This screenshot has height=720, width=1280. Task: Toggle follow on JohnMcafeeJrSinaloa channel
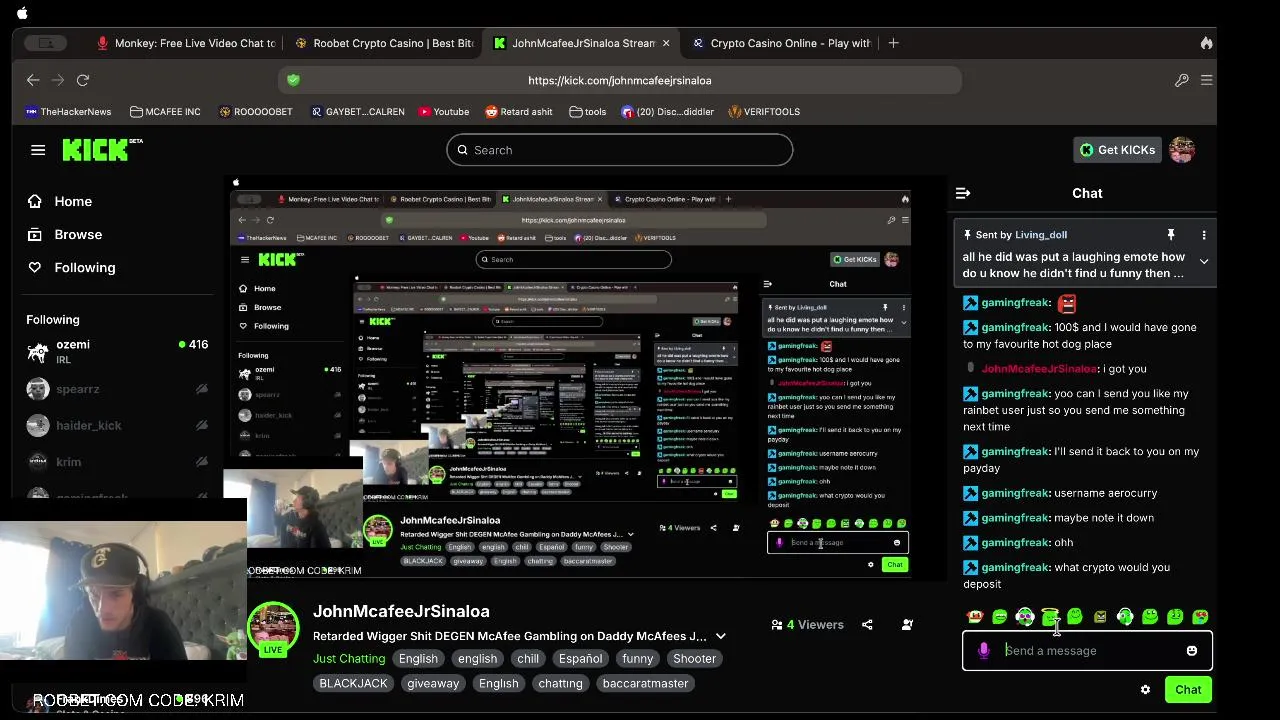pos(907,624)
